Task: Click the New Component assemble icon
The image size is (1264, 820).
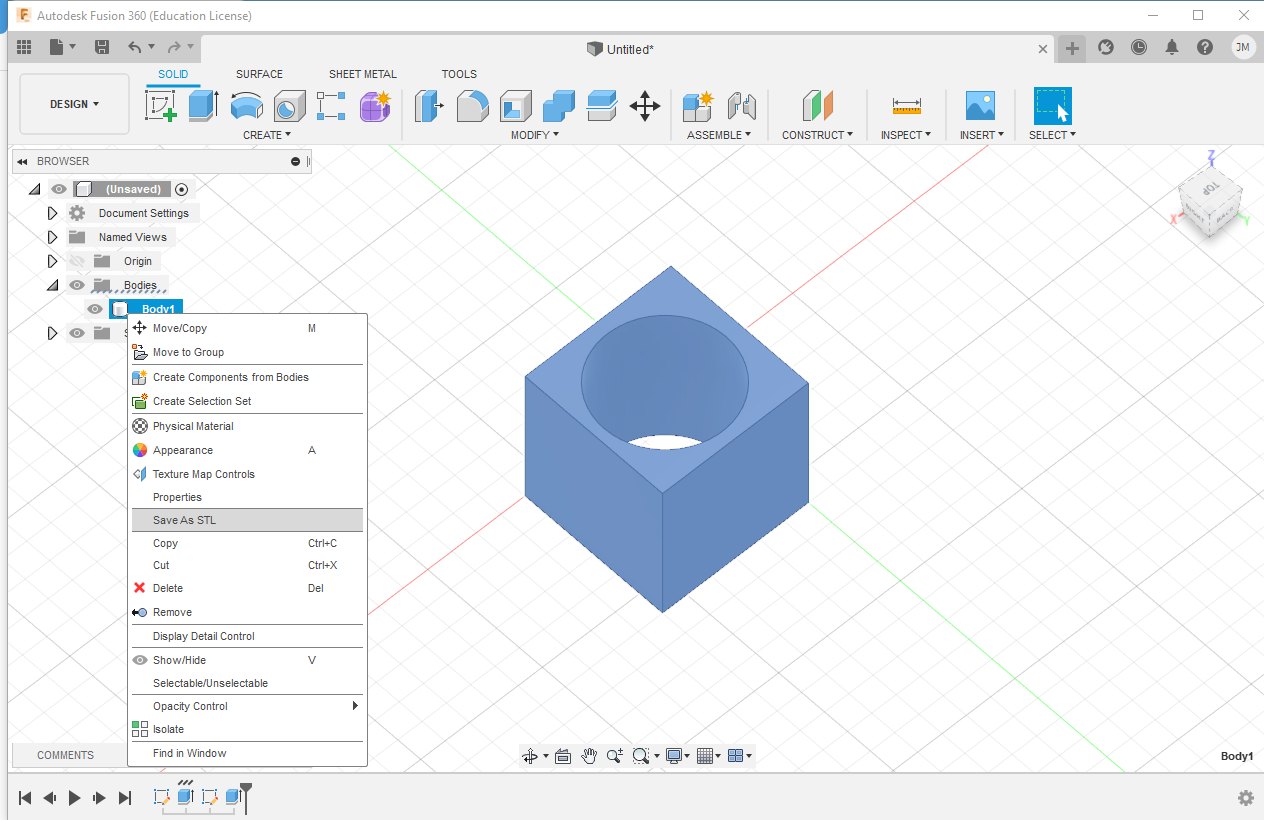Action: (x=698, y=105)
